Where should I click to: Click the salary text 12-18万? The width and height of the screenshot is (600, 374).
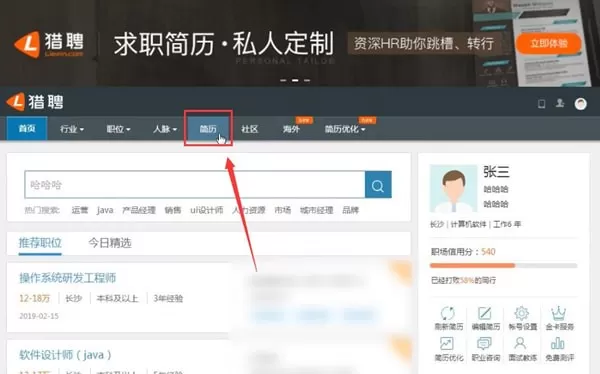click(34, 298)
